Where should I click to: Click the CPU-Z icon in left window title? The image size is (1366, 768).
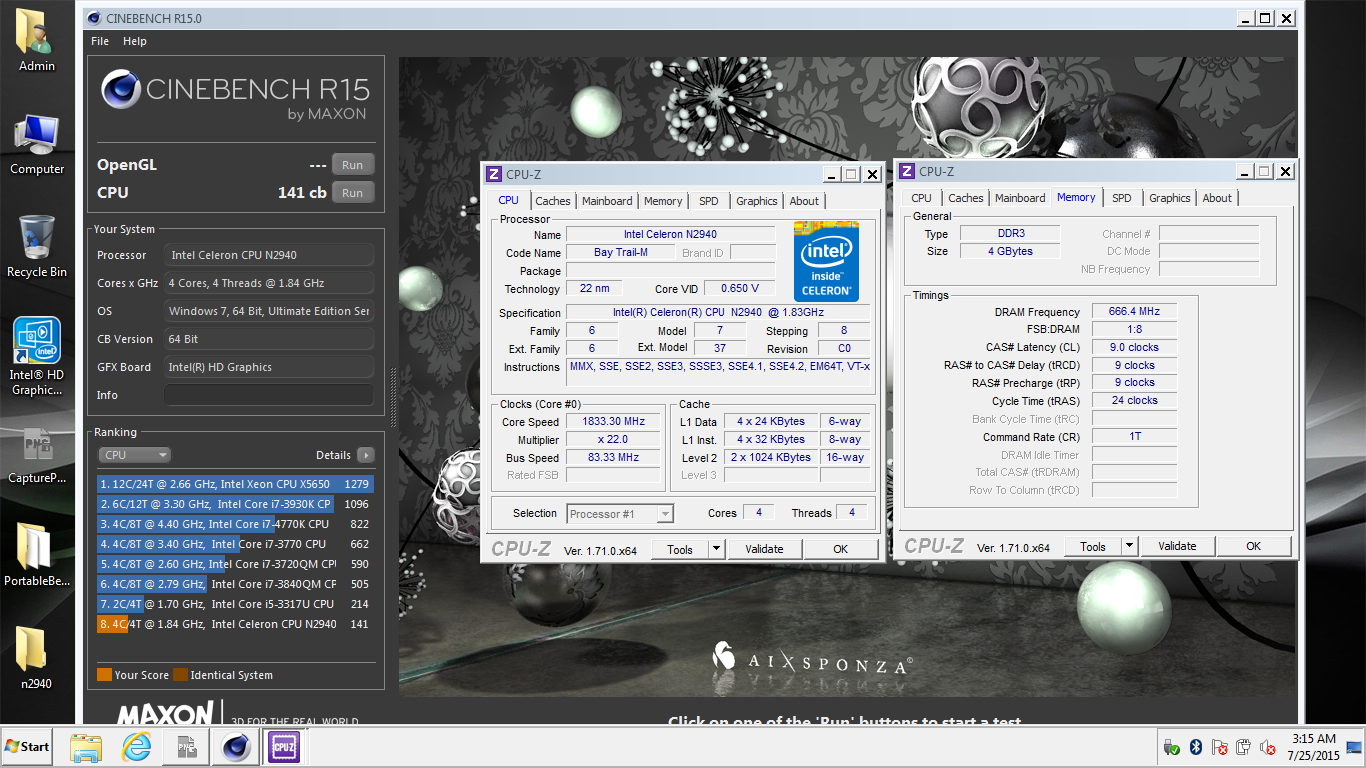coord(494,175)
